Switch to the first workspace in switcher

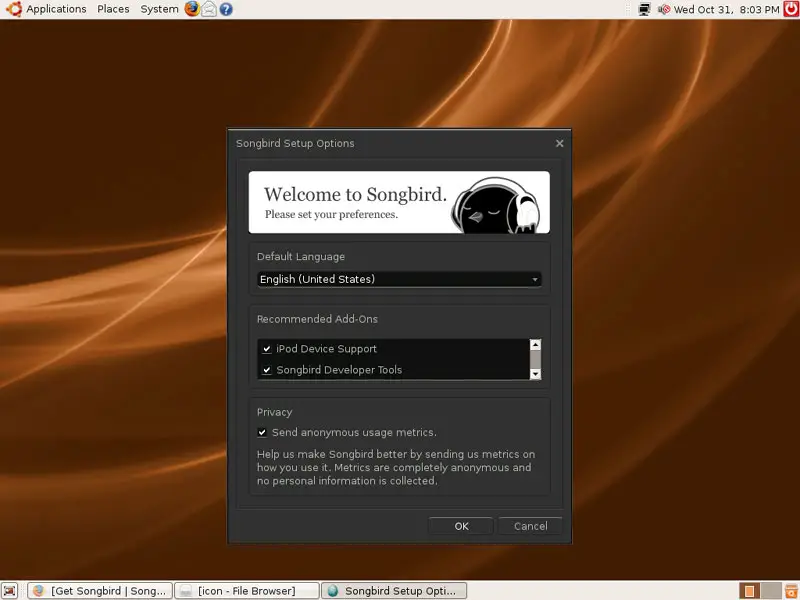749,590
